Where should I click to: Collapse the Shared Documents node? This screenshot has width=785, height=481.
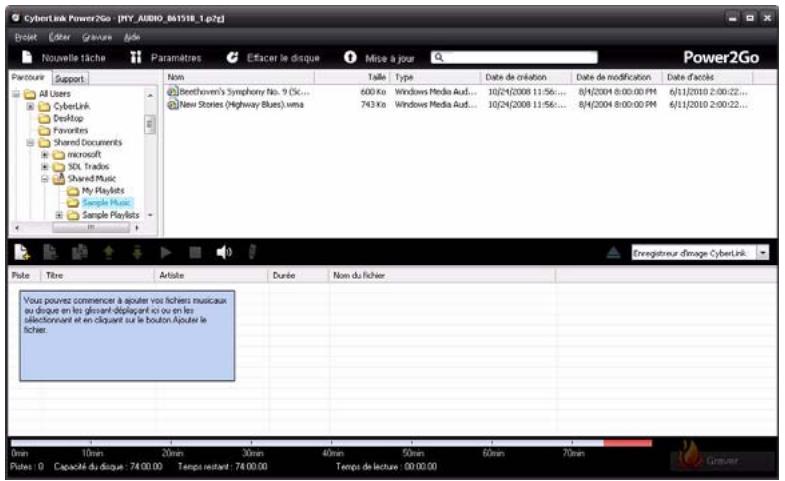click(x=31, y=143)
